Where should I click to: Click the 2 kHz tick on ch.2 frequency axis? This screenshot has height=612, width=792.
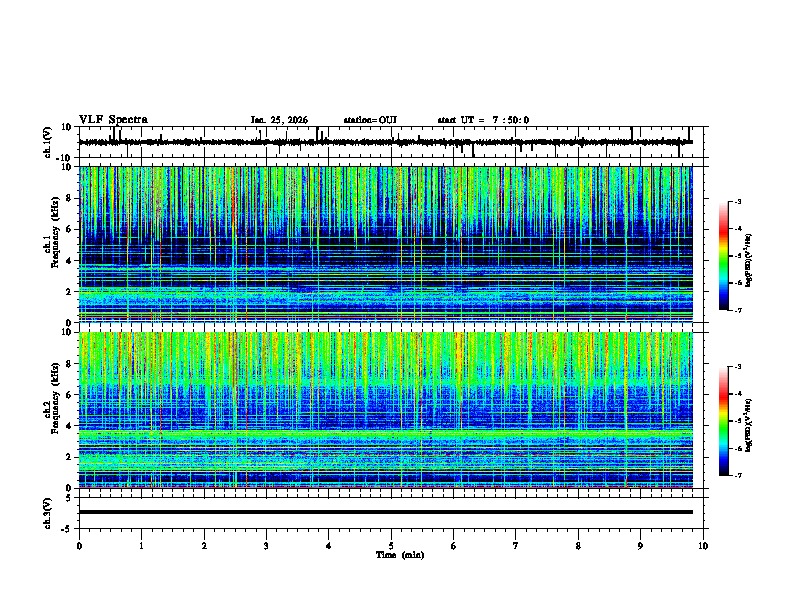[x=70, y=457]
